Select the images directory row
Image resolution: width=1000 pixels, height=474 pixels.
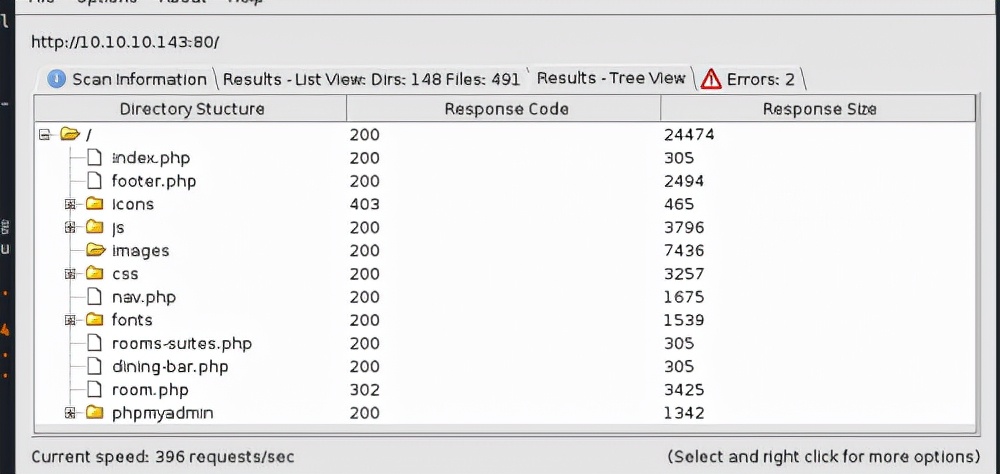[x=504, y=251]
